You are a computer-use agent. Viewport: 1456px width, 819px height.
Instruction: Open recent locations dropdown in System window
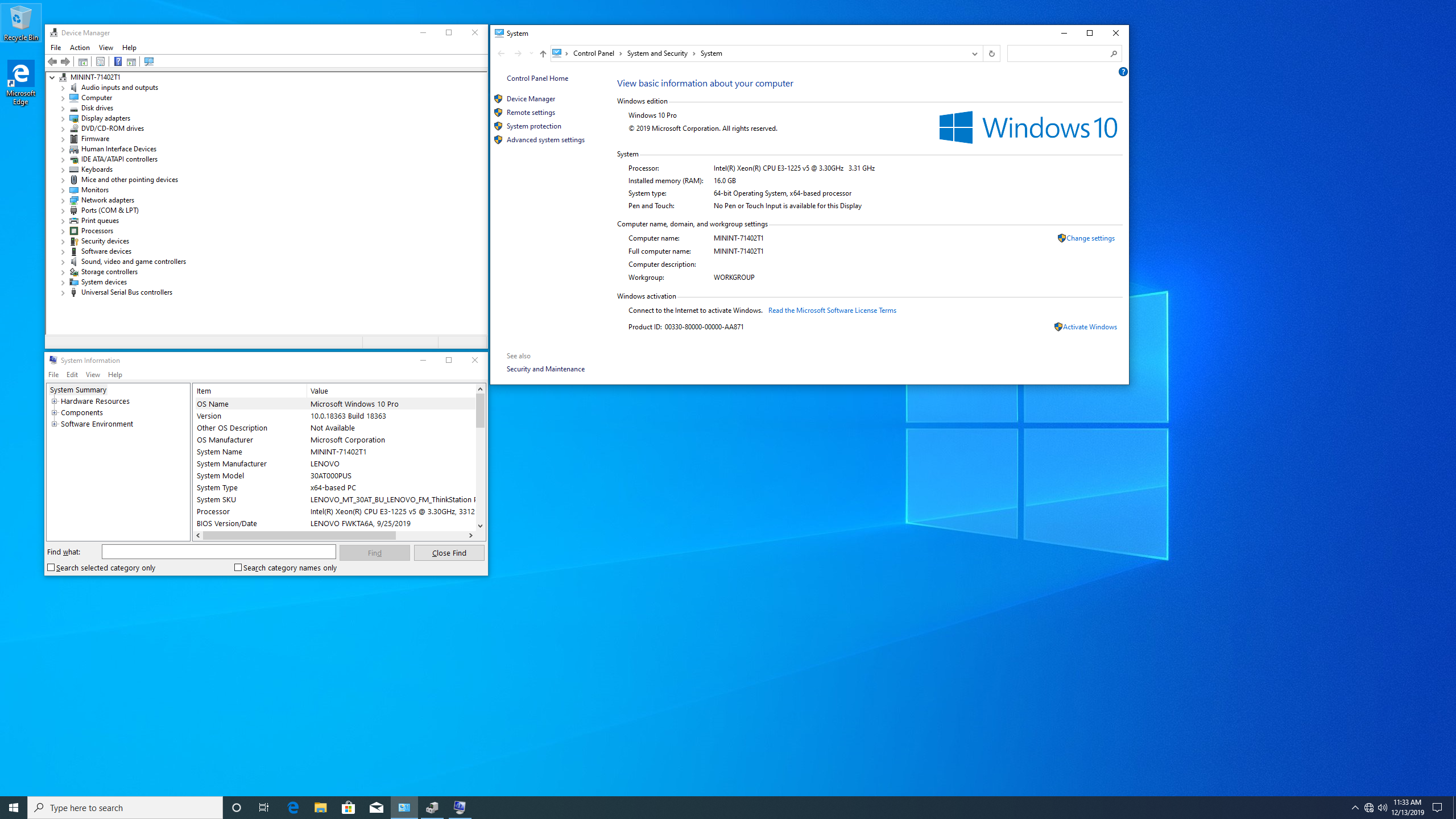click(531, 53)
